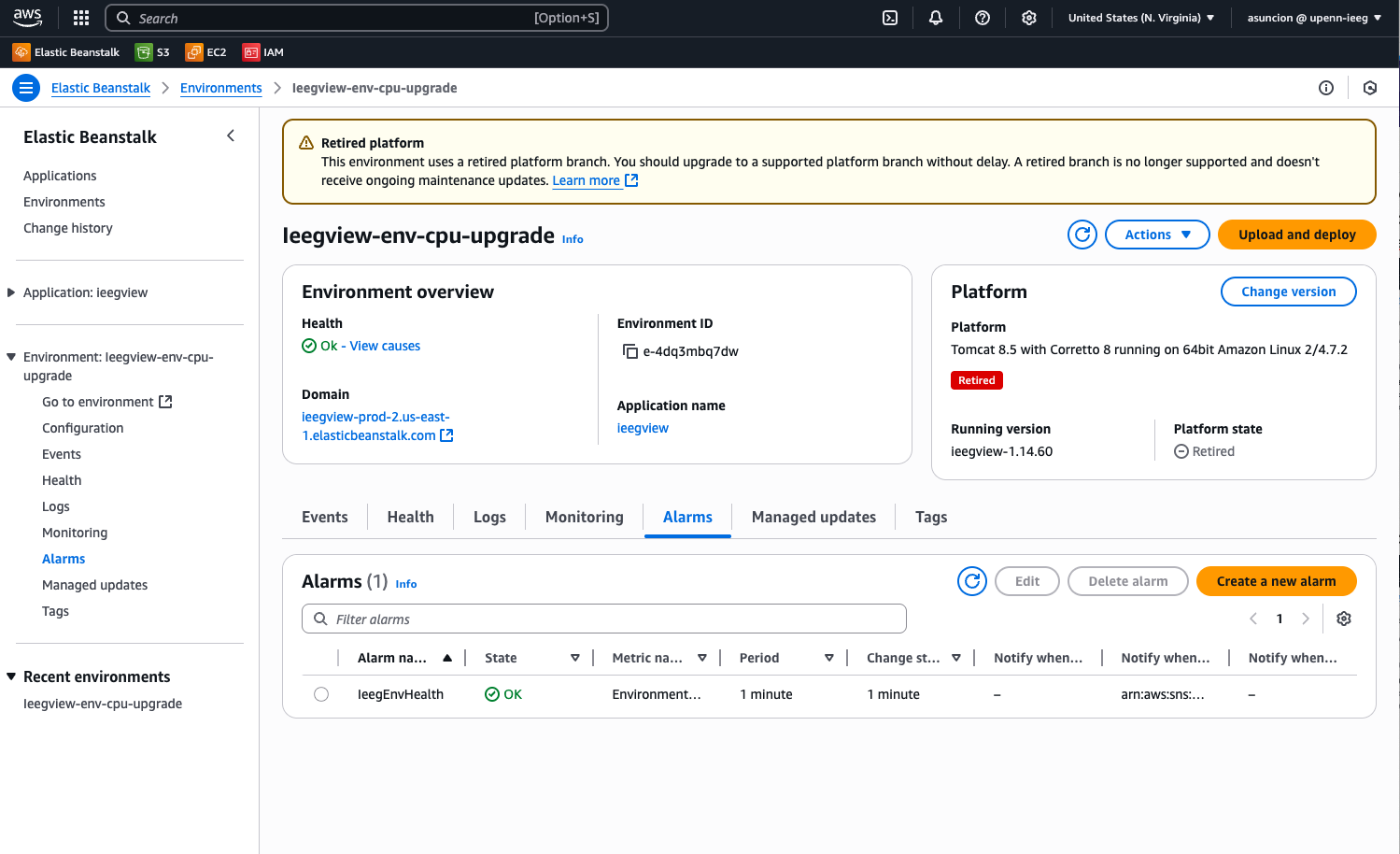Open Configuration in the side navigation
This screenshot has height=854, width=1400.
tap(82, 428)
